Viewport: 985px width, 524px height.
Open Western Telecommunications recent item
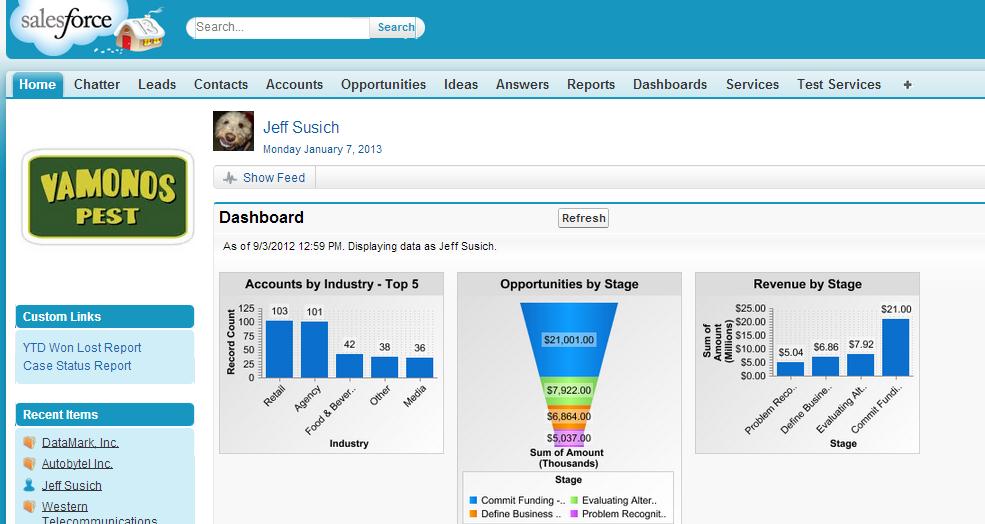click(99, 513)
